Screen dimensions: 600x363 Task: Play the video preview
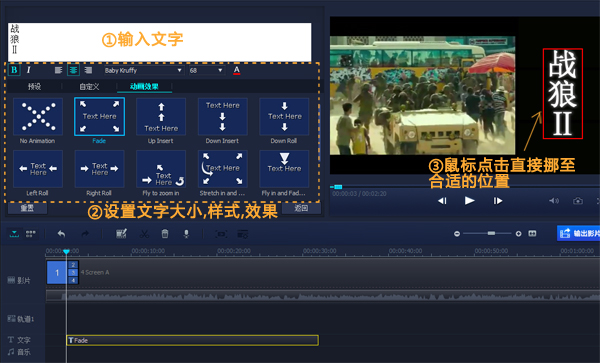click(470, 200)
